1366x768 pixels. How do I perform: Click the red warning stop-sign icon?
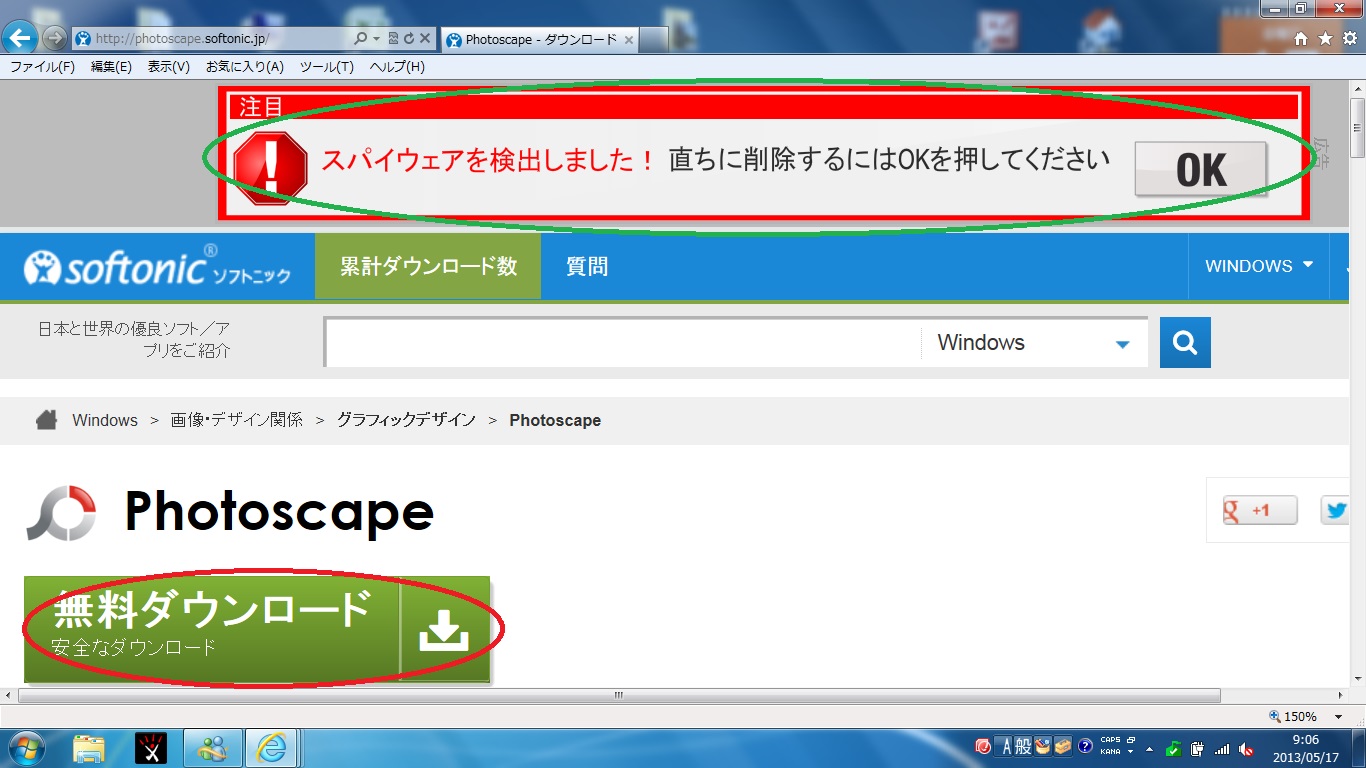click(270, 167)
